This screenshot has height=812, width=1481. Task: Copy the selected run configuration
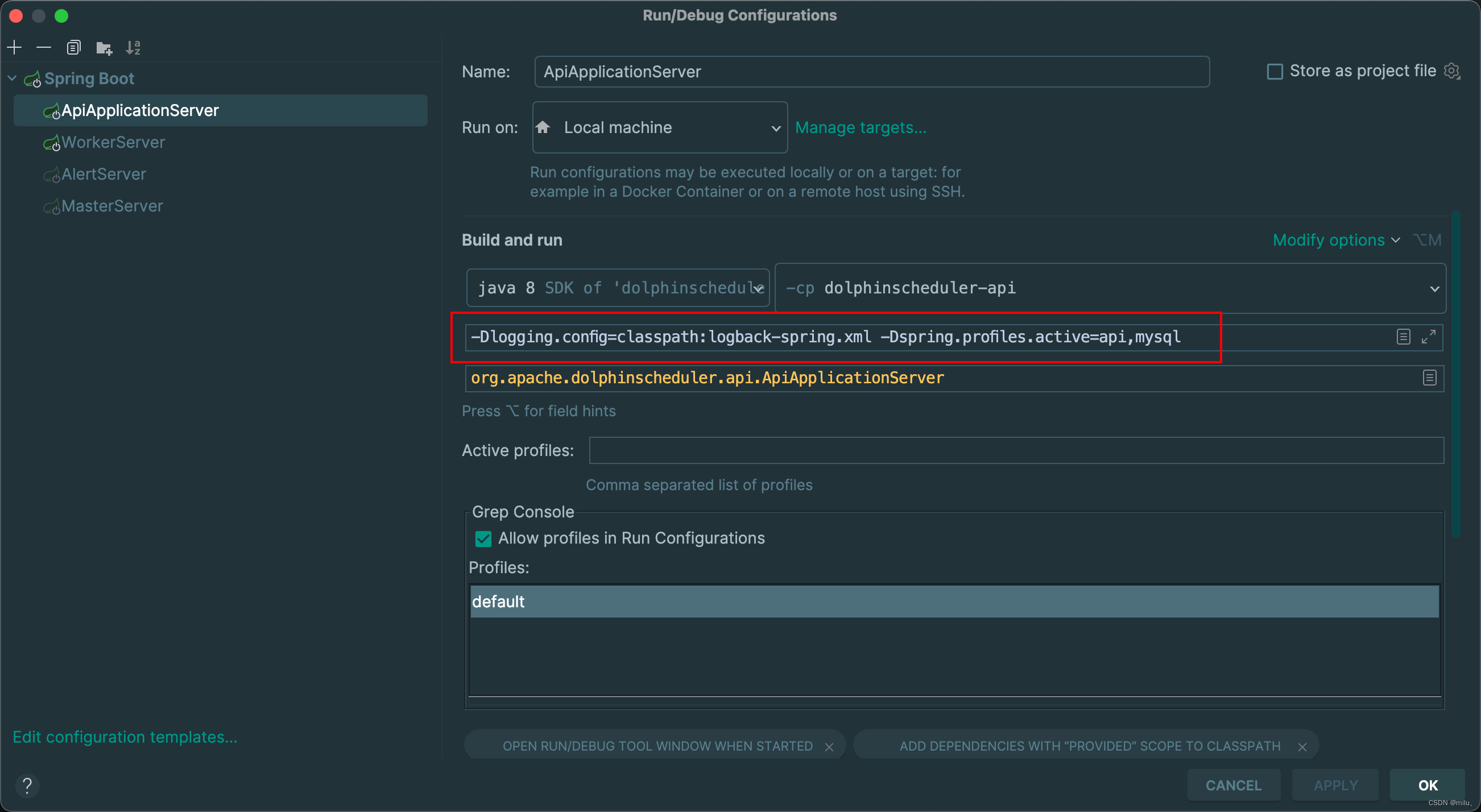tap(73, 47)
